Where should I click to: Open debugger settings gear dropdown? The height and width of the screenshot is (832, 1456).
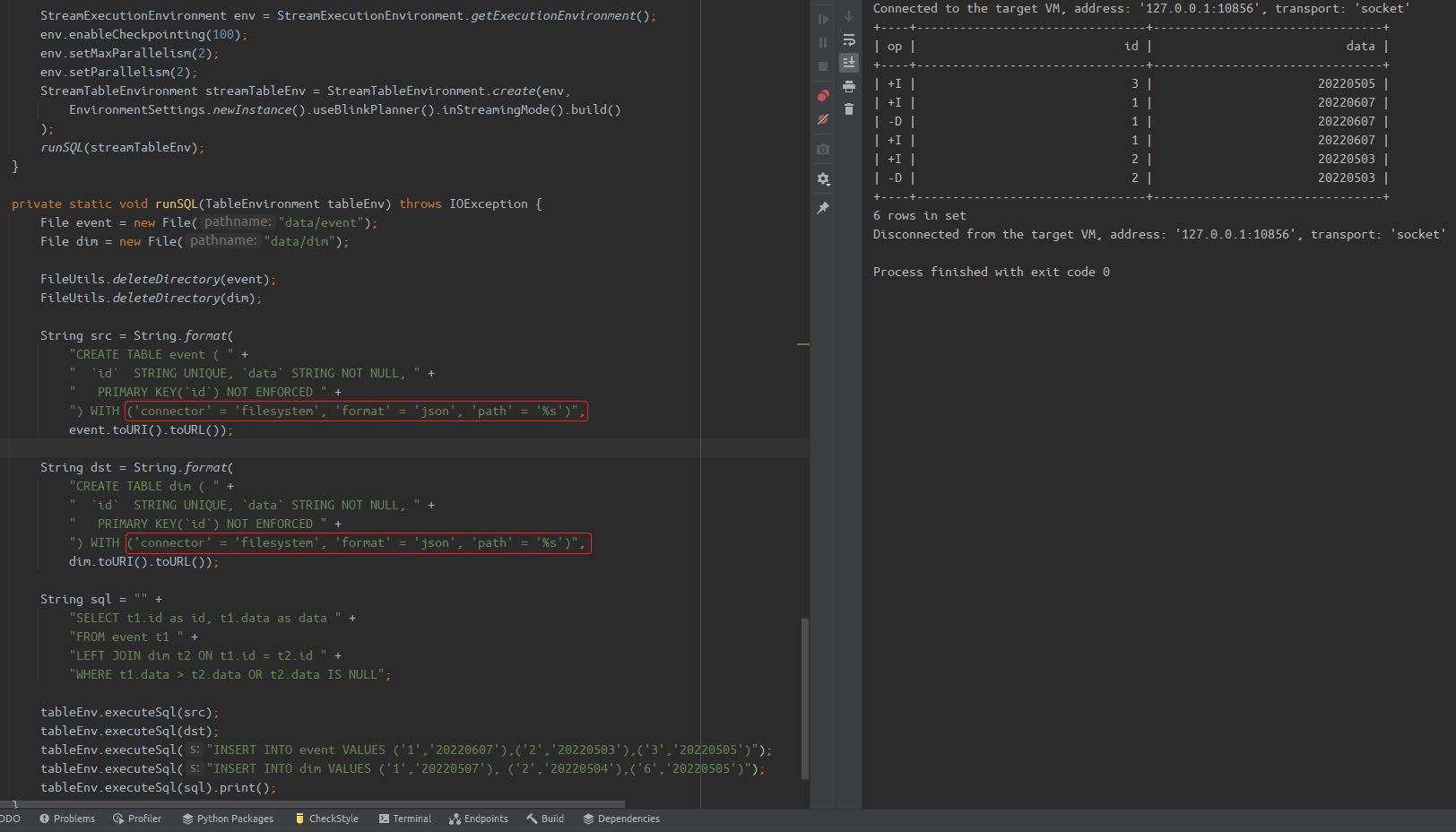[x=823, y=178]
